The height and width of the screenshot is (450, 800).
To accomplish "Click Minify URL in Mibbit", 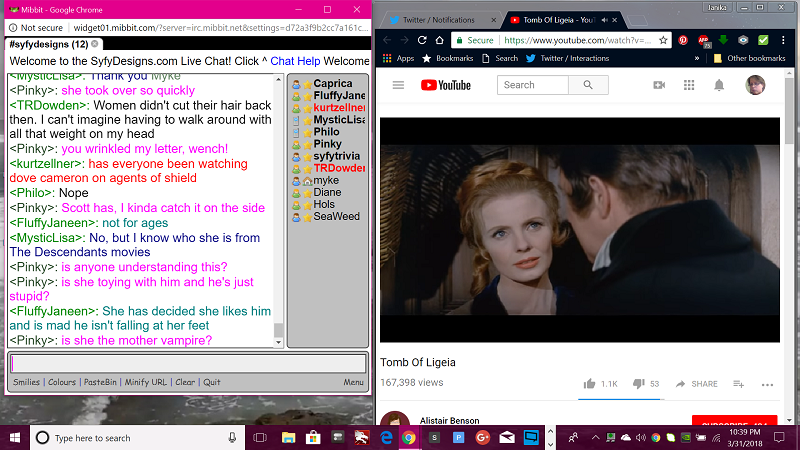I will click(145, 382).
